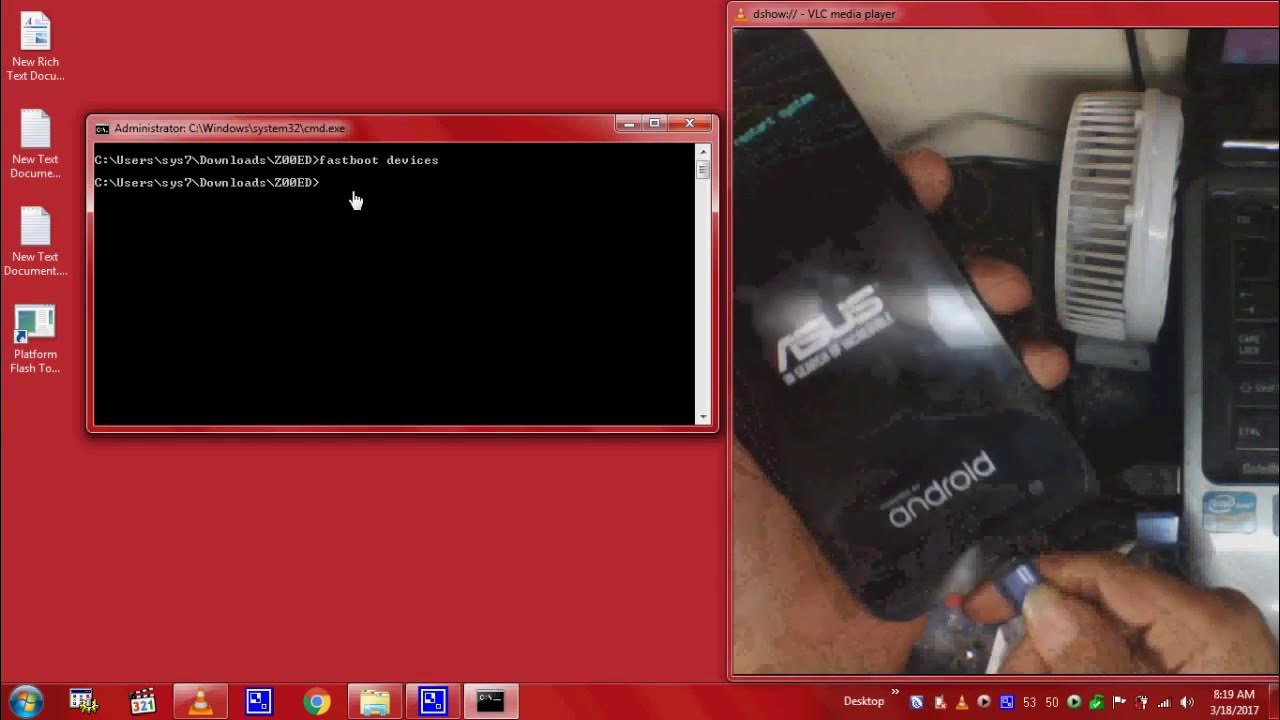Open Windows Explorer folder taskbar icon
The image size is (1280, 720).
pyautogui.click(x=374, y=702)
